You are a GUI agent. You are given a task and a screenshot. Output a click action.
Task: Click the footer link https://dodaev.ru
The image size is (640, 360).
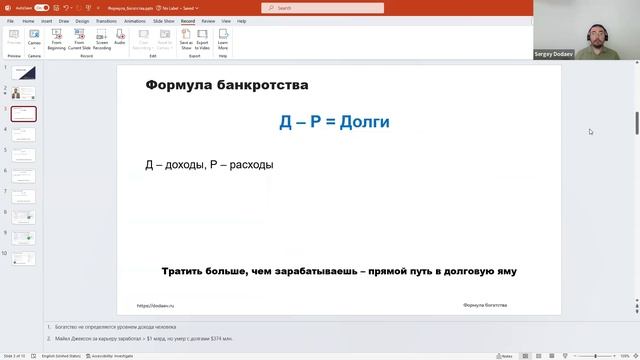click(x=156, y=306)
